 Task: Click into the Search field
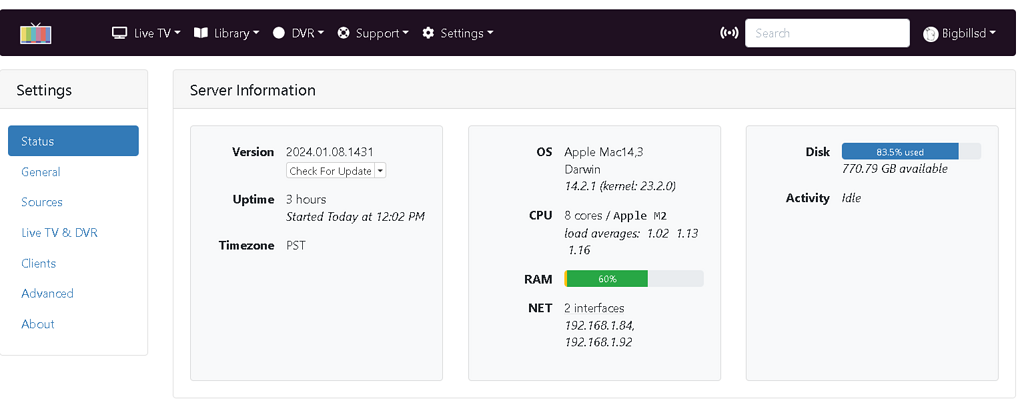(827, 33)
